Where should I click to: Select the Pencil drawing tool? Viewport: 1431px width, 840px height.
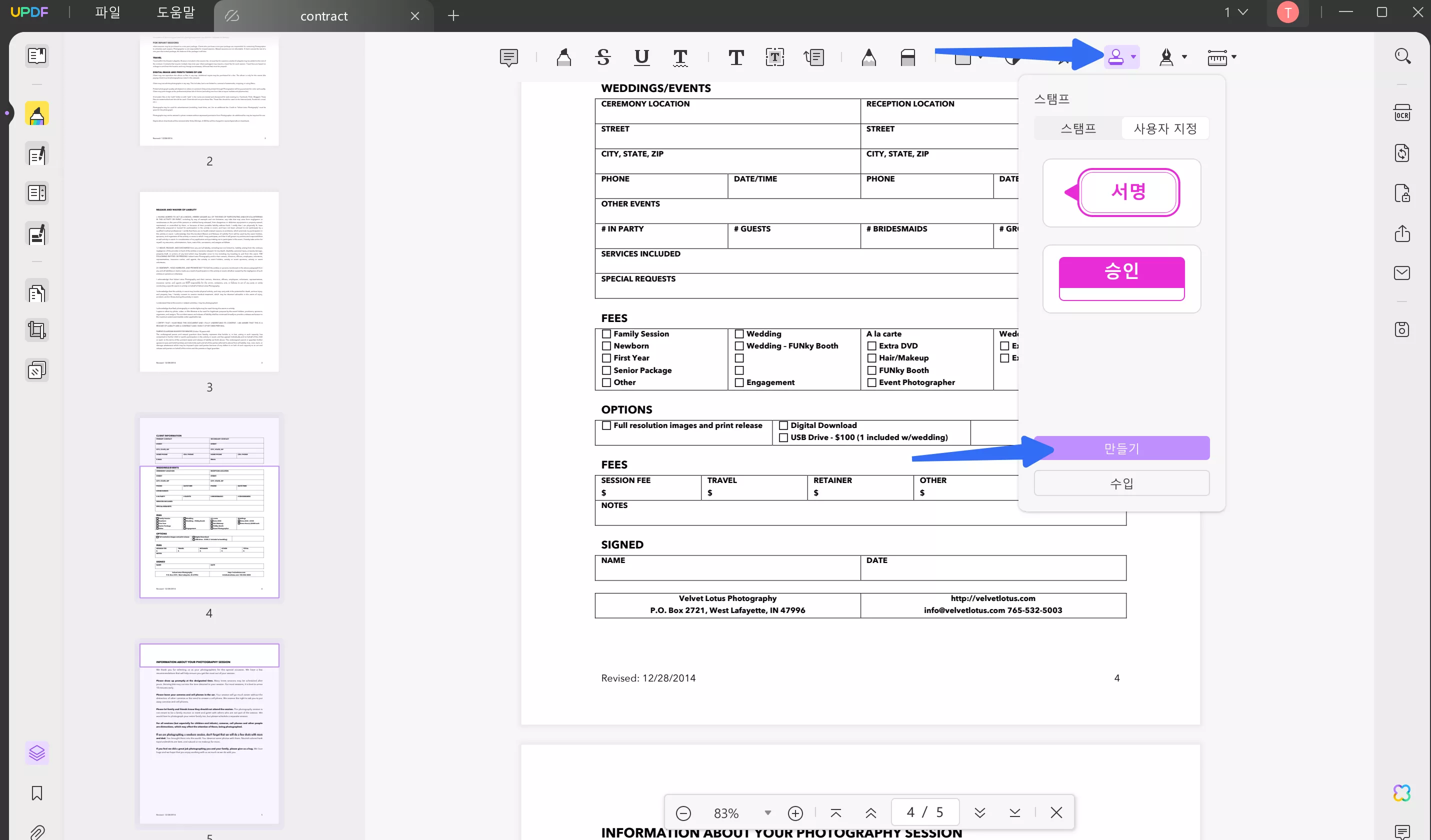click(869, 57)
